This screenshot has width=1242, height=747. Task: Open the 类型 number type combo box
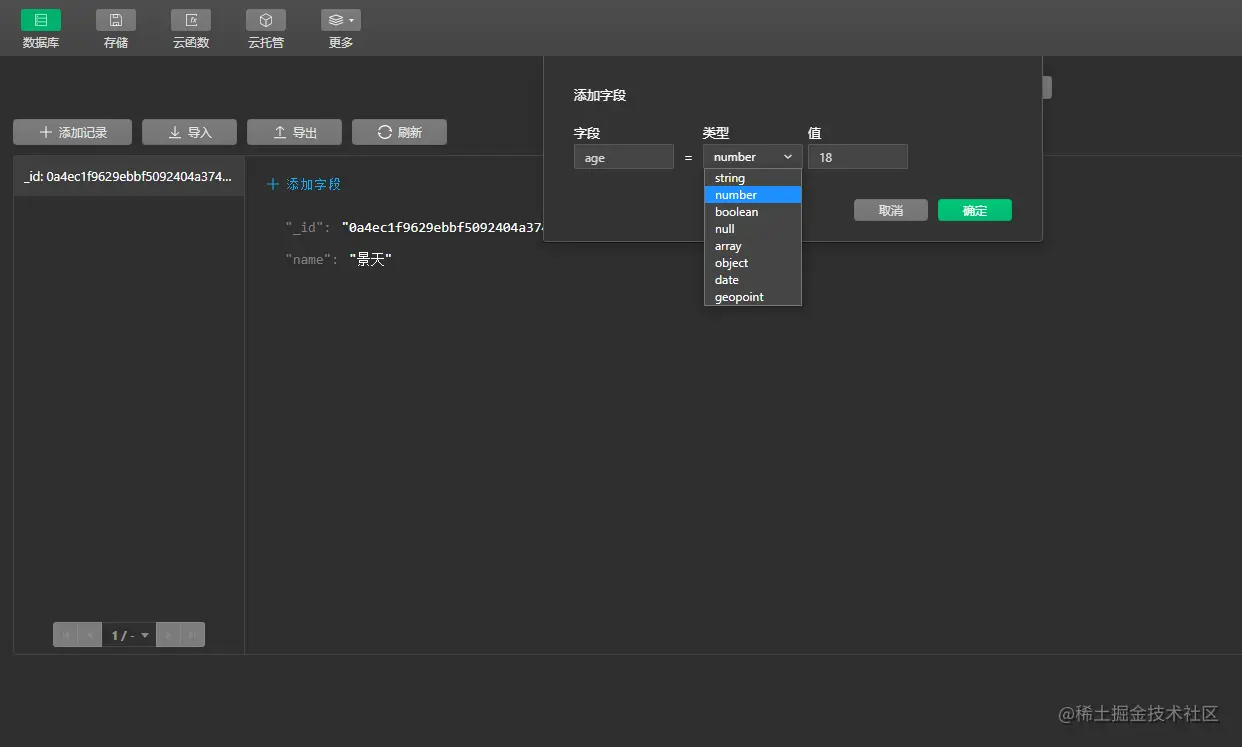coord(752,157)
